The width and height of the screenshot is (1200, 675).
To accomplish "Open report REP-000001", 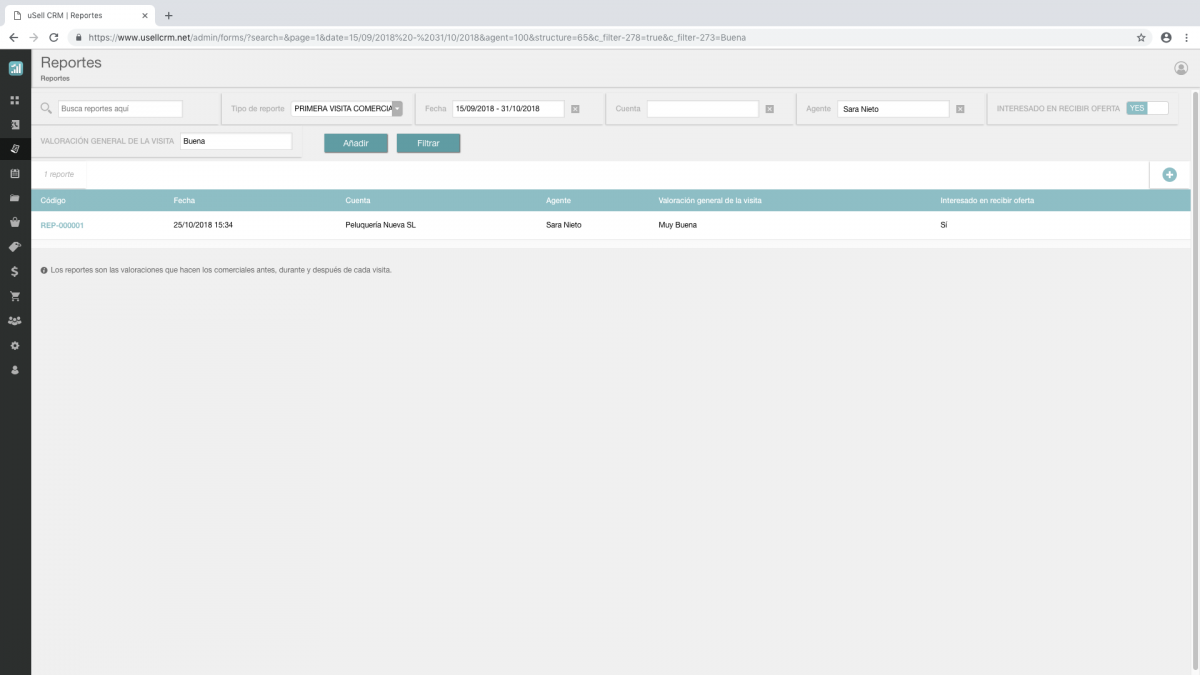I will click(61, 225).
